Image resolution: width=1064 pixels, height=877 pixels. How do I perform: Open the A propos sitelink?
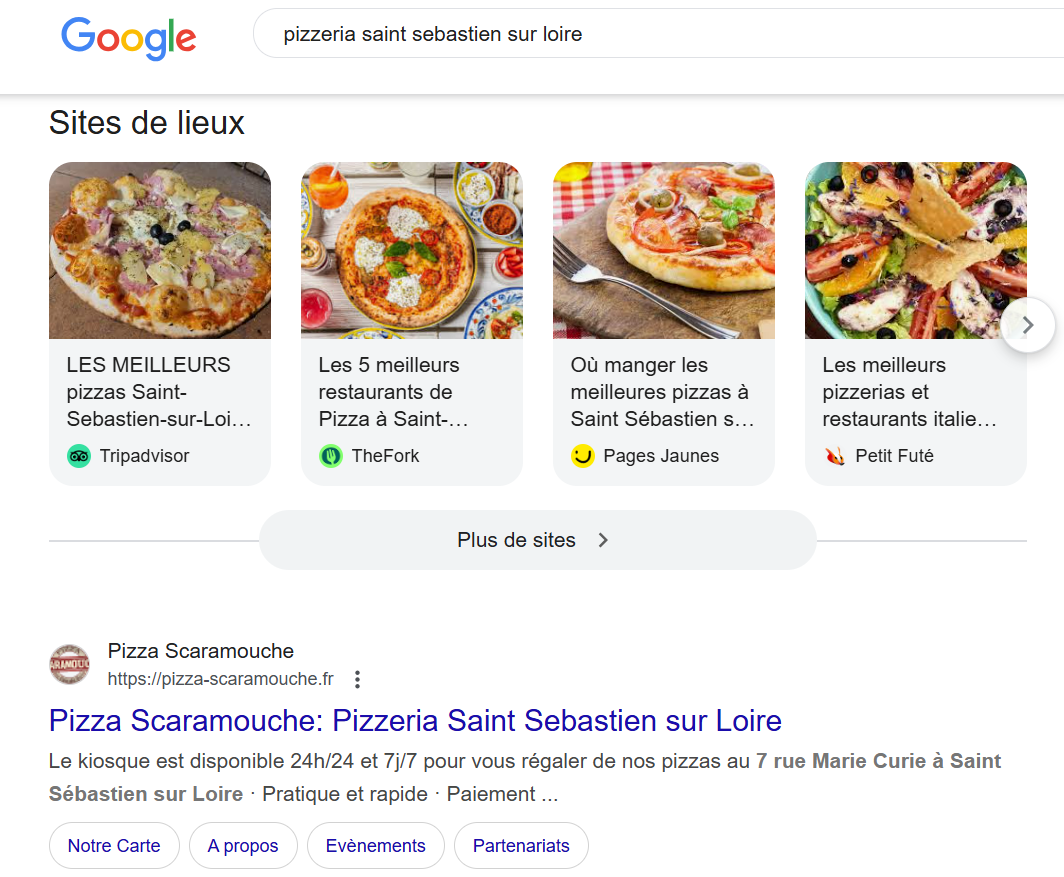click(x=243, y=845)
